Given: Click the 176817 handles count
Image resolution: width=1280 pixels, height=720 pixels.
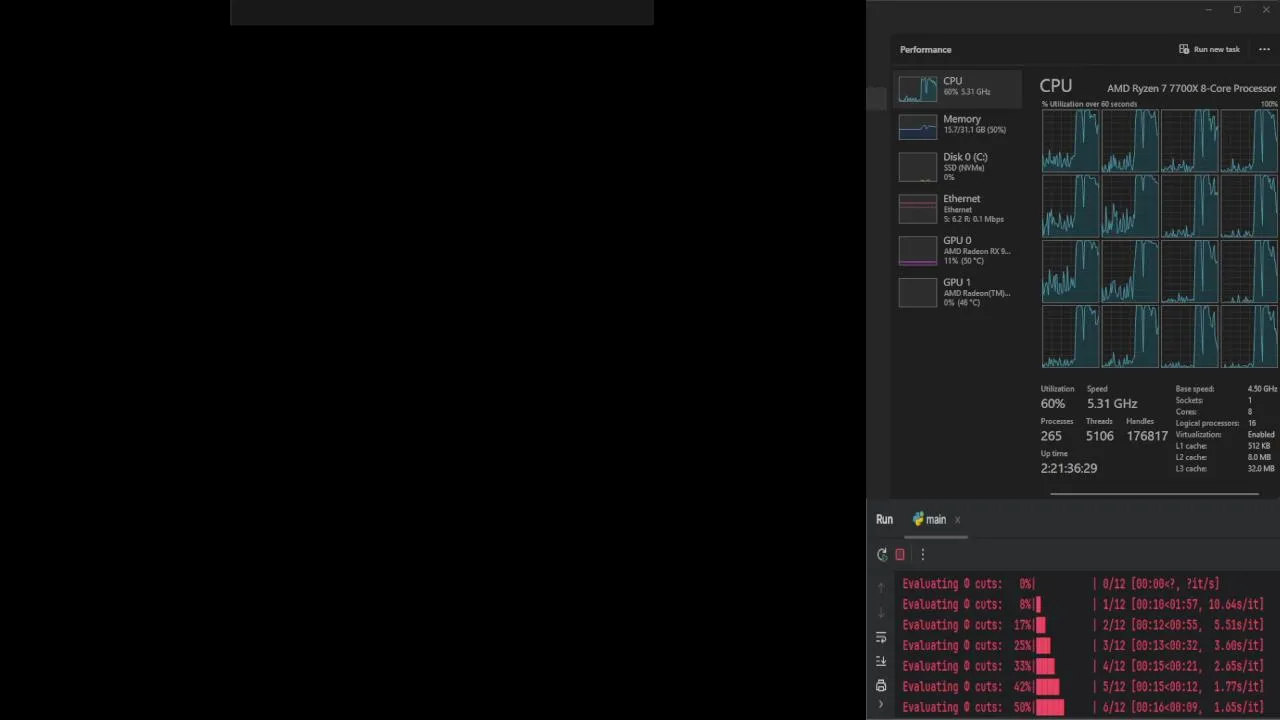Looking at the screenshot, I should tap(1147, 436).
